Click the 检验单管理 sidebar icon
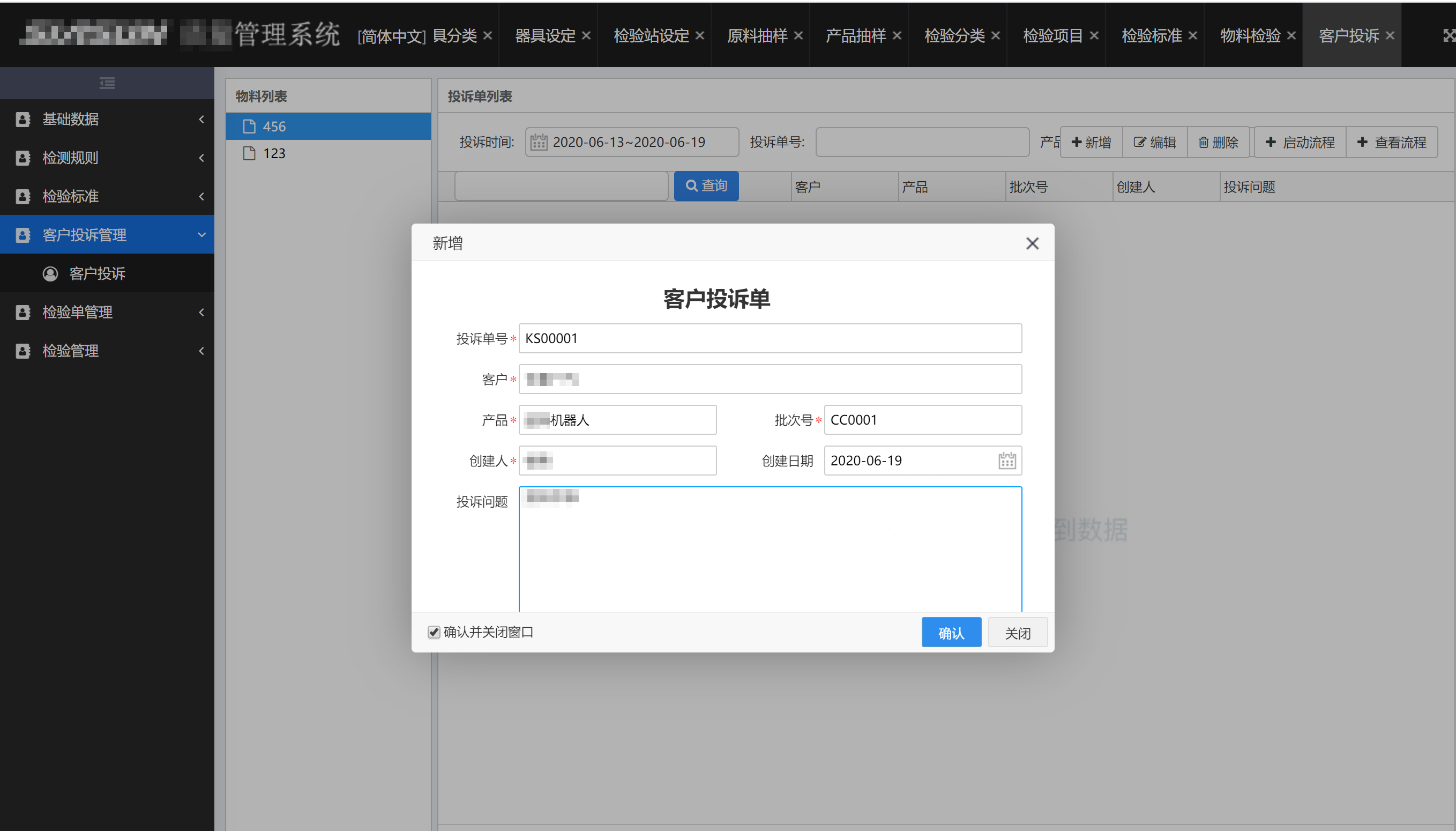 click(x=23, y=312)
